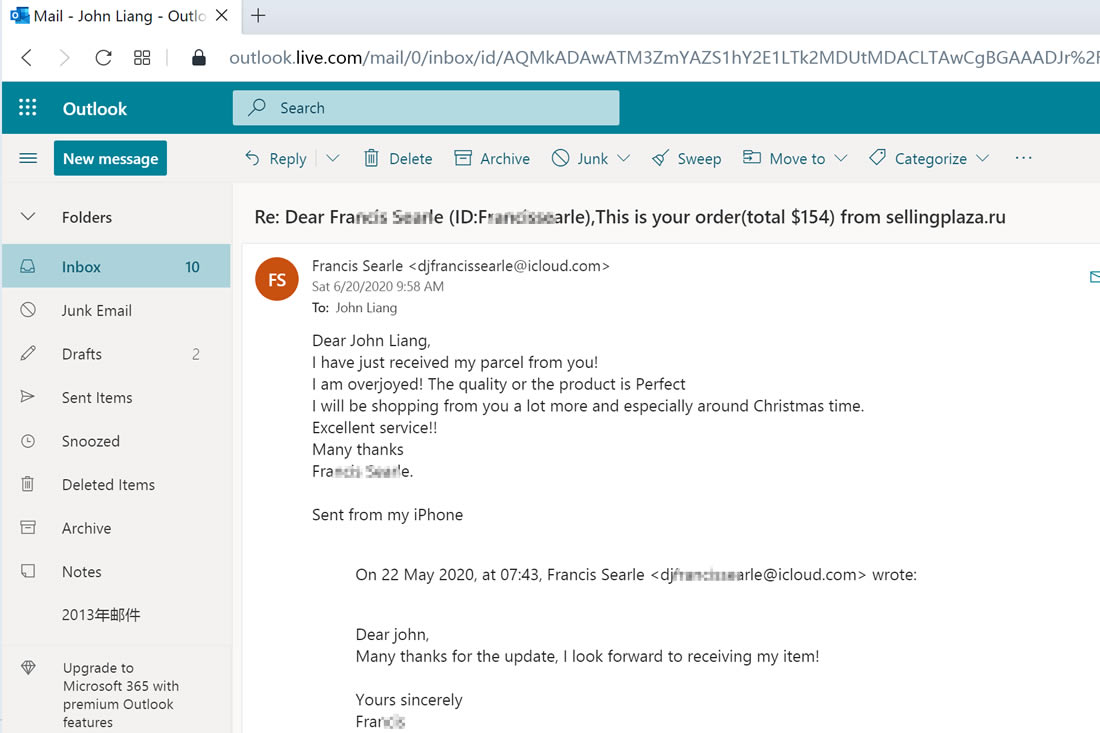Open the more actions ellipsis menu
This screenshot has width=1100, height=733.
(x=1024, y=158)
